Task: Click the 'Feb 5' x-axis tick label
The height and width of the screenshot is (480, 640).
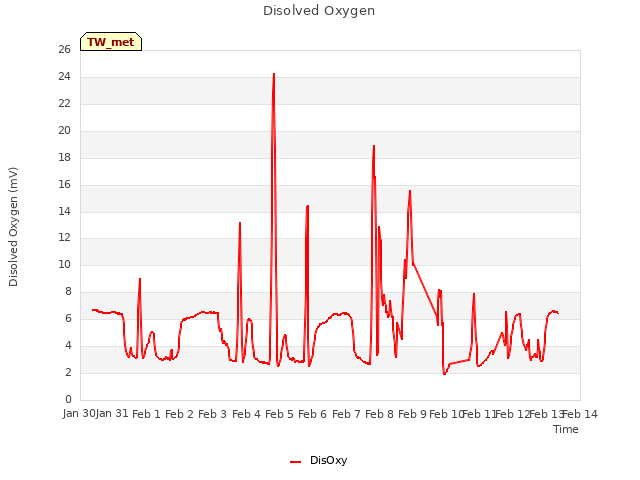Action: click(279, 414)
